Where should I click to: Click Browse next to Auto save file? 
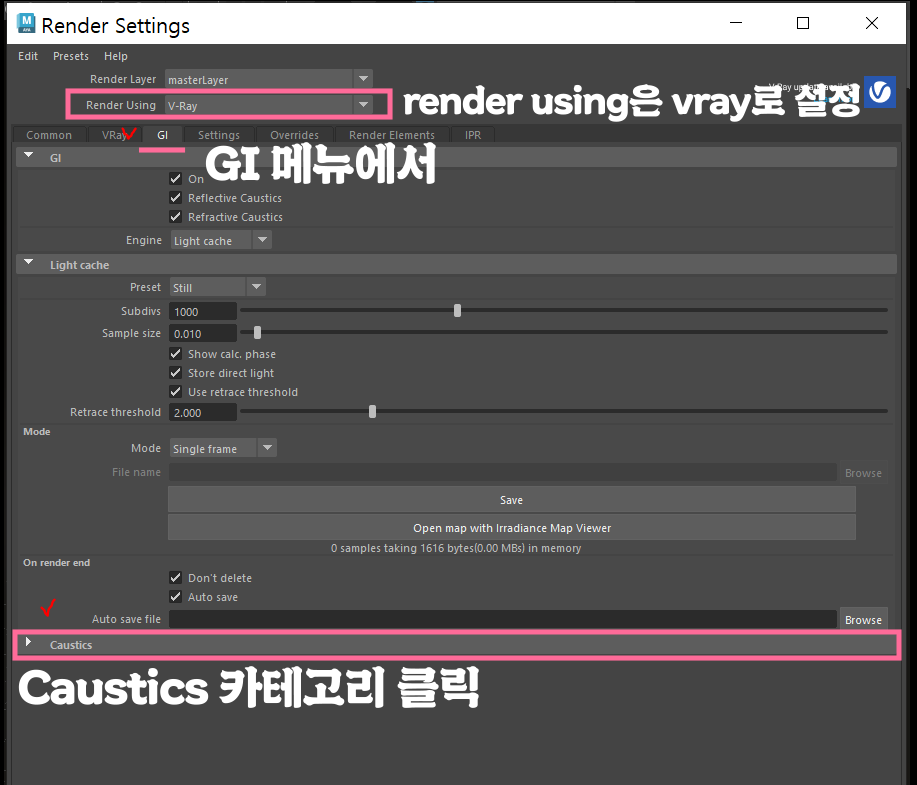click(x=864, y=619)
